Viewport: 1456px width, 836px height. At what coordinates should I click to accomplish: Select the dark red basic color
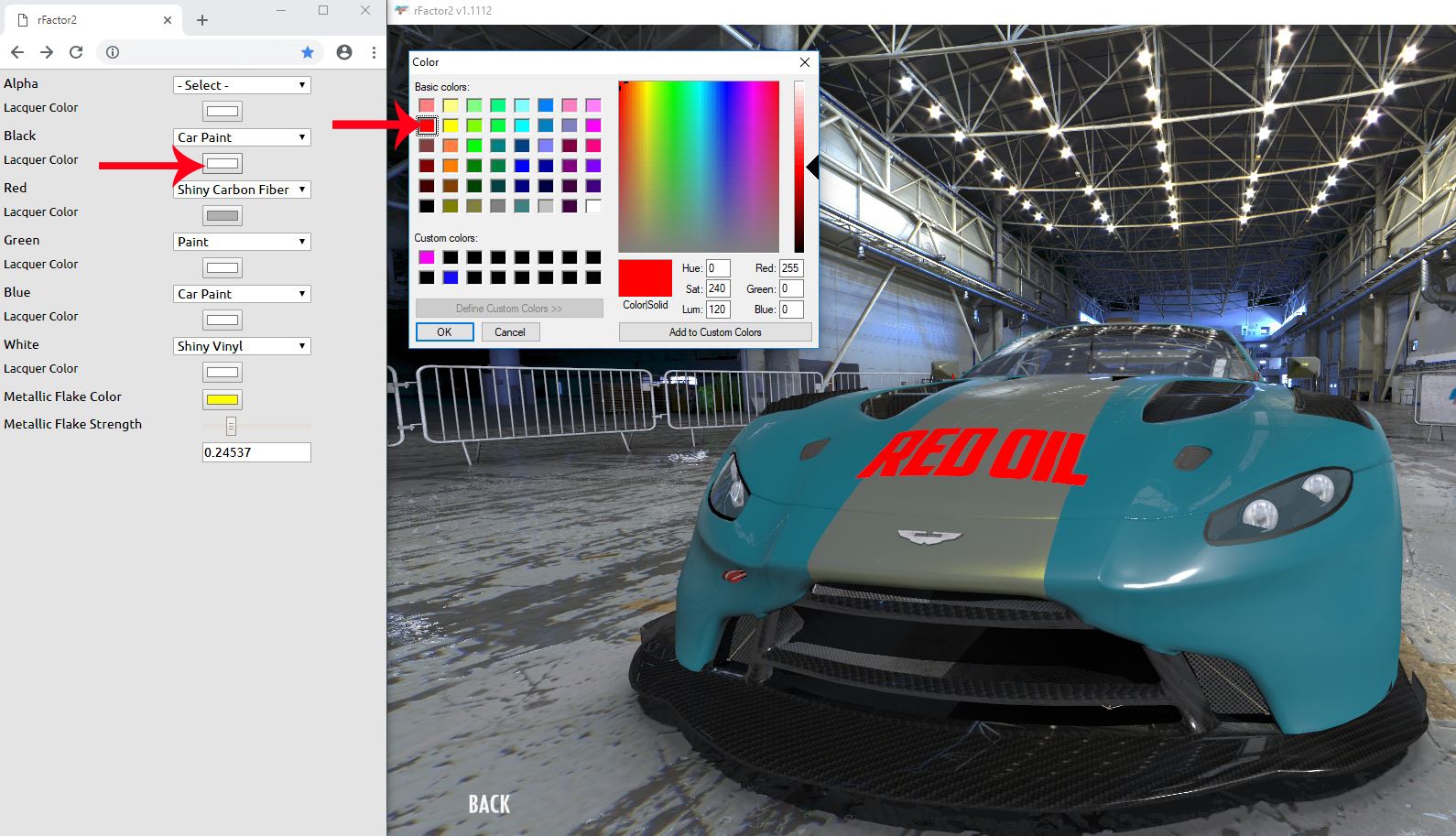(x=427, y=166)
